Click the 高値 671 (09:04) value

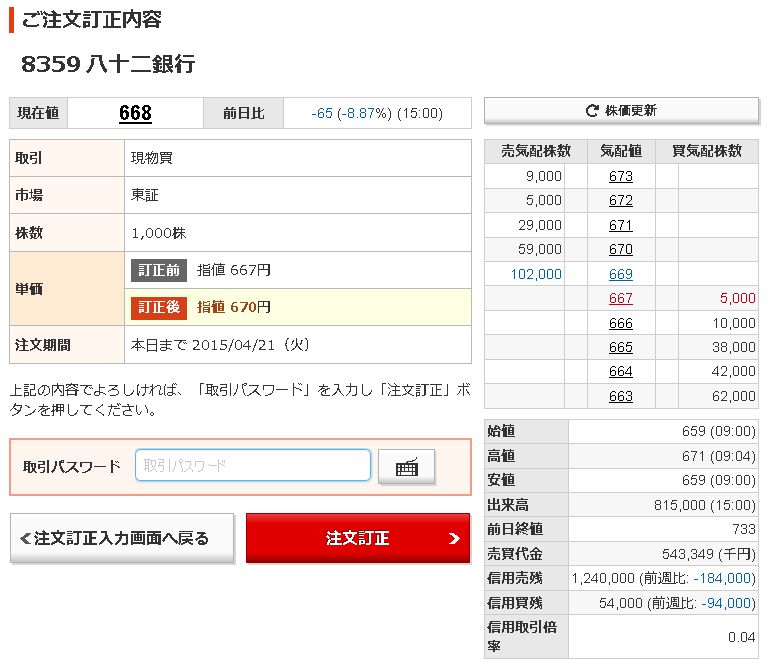(719, 456)
